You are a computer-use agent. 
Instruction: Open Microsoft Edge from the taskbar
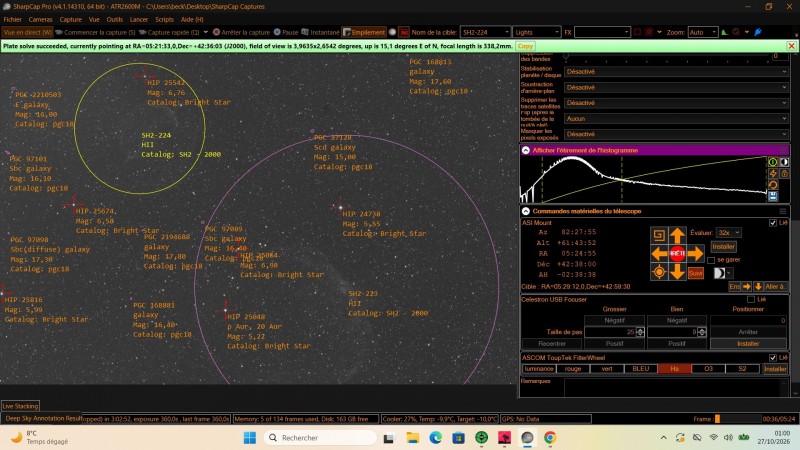(x=435, y=438)
